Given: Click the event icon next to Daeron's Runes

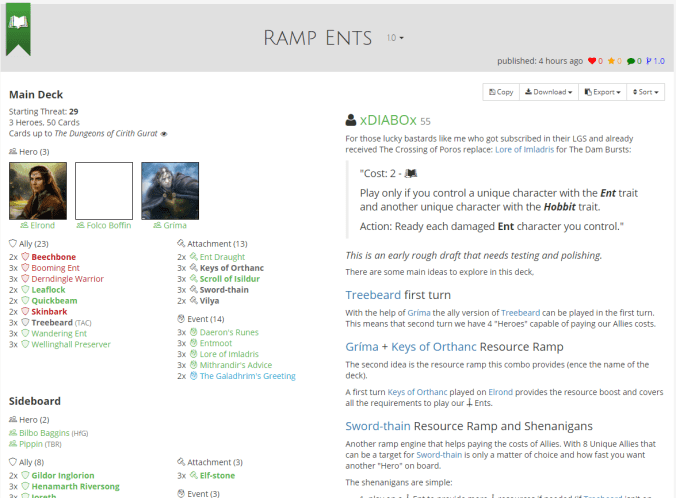Looking at the screenshot, I should (x=194, y=332).
